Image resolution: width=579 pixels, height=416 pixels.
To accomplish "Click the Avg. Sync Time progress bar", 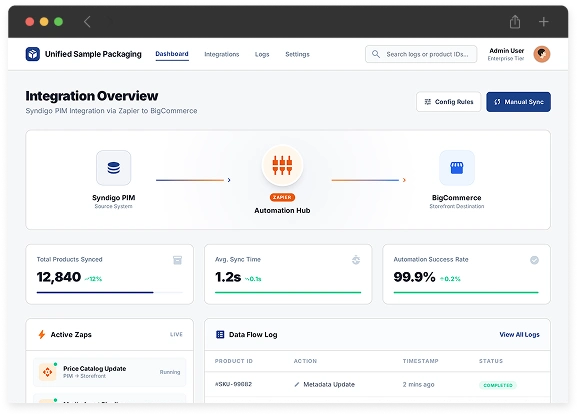I will point(288,292).
